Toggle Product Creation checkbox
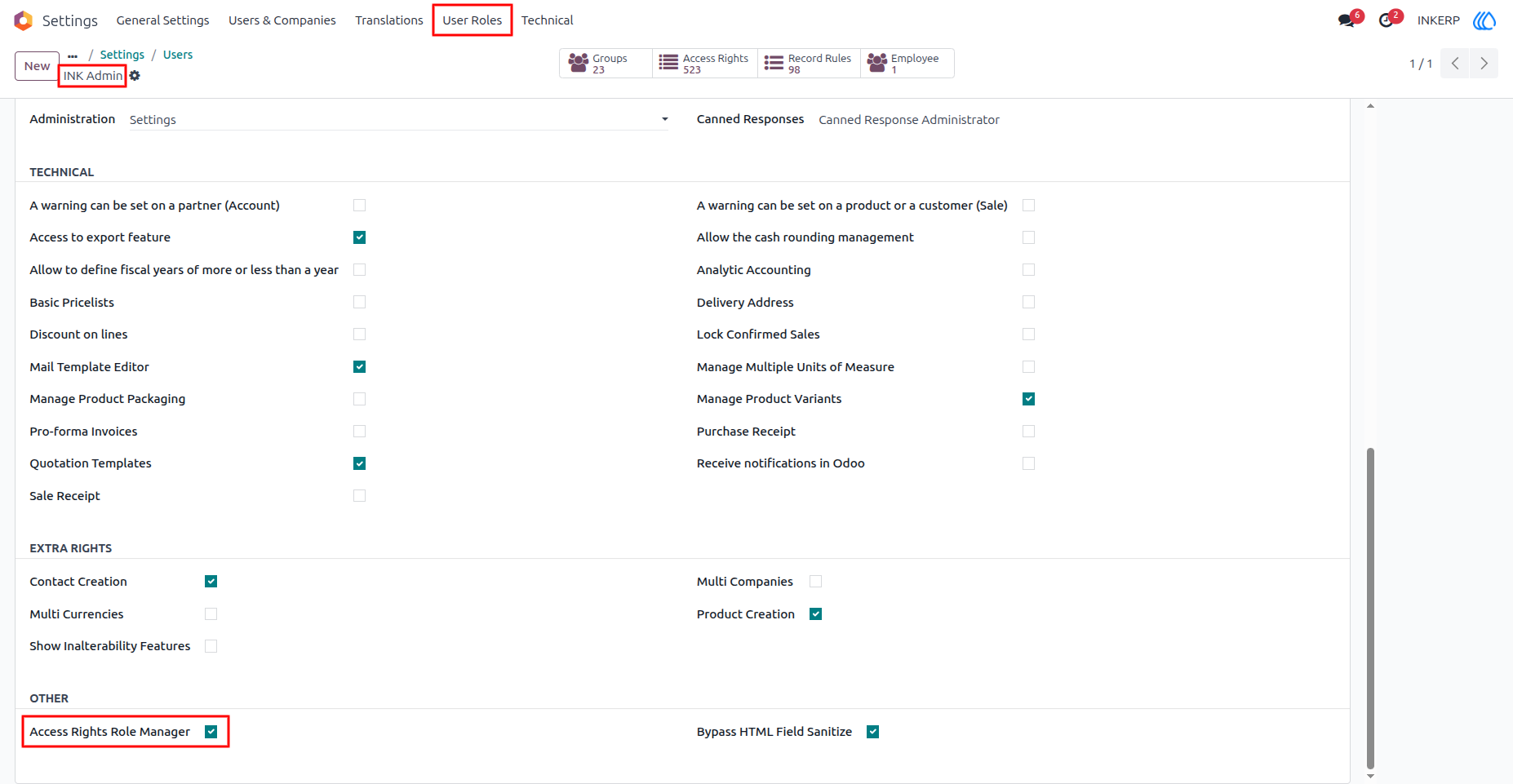1513x784 pixels. (815, 614)
